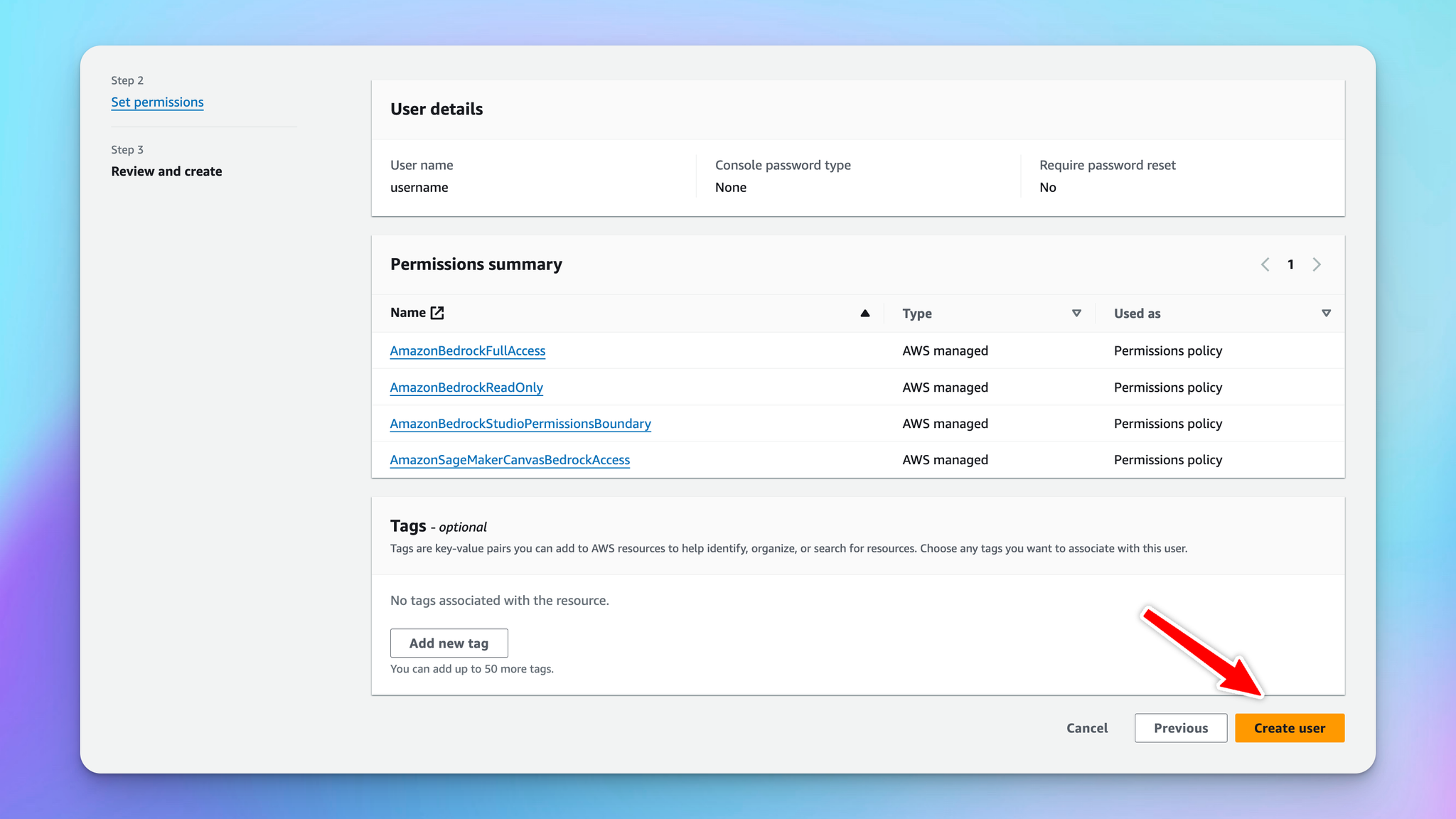Screen dimensions: 1456x819
Task: Go to next permissions page chevron
Action: tap(1317, 264)
